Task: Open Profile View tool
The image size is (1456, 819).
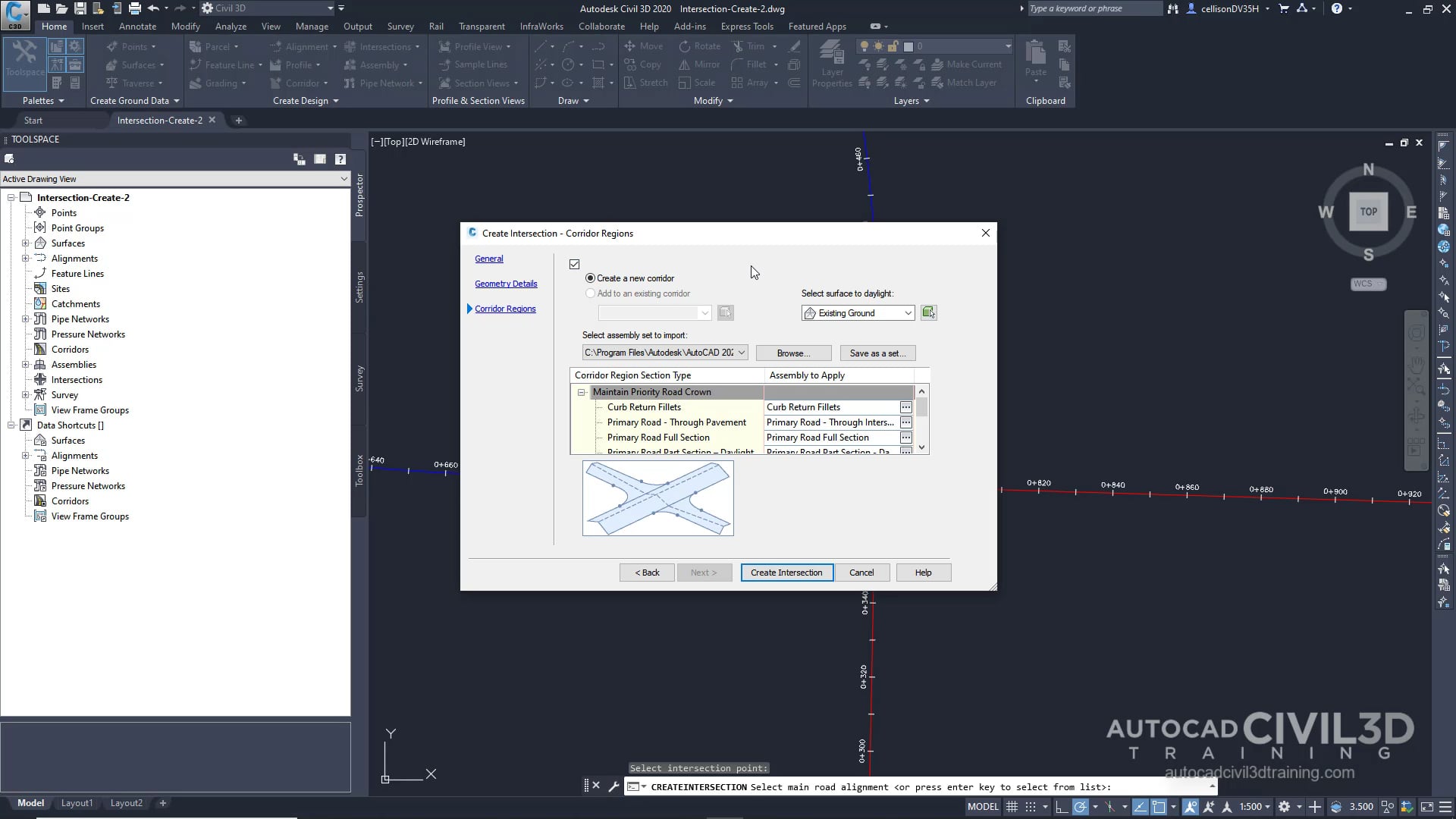Action: (x=475, y=46)
